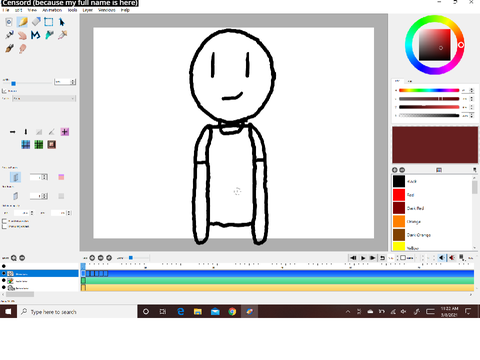Open the stabilizer dropdown in tool options

(44, 98)
